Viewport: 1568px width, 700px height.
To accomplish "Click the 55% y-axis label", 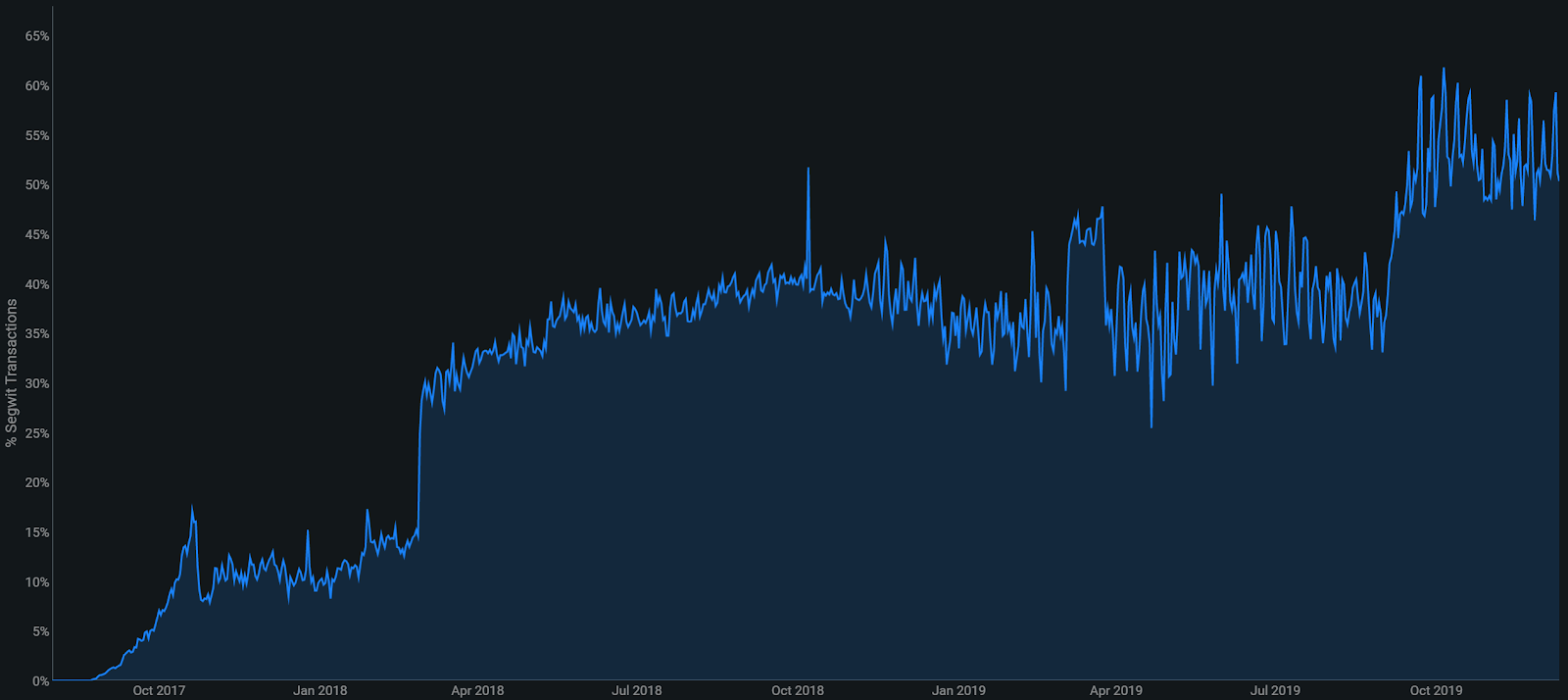I will point(37,135).
